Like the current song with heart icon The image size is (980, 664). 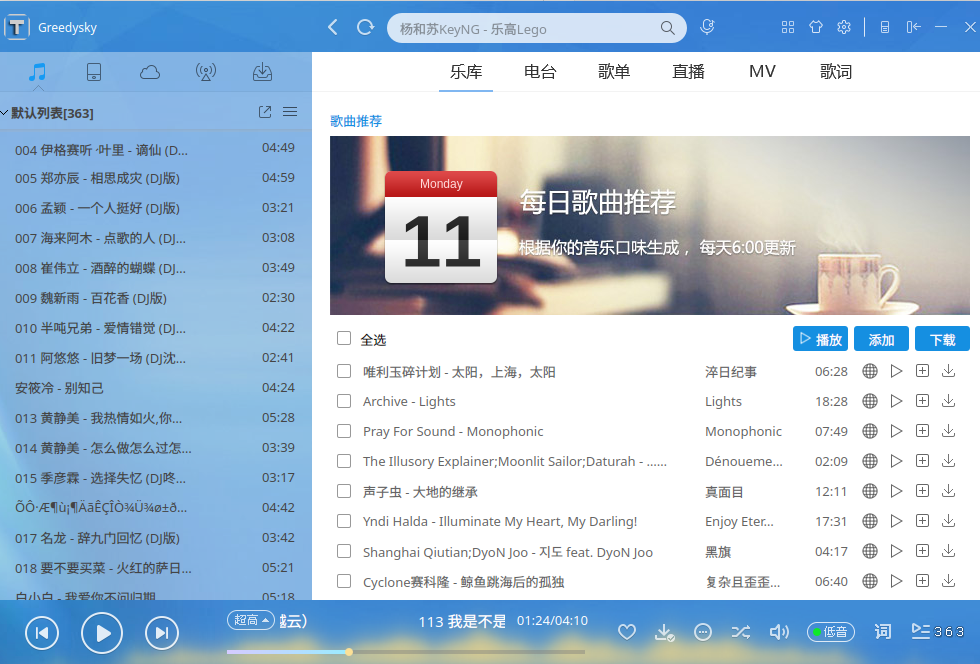coord(627,632)
